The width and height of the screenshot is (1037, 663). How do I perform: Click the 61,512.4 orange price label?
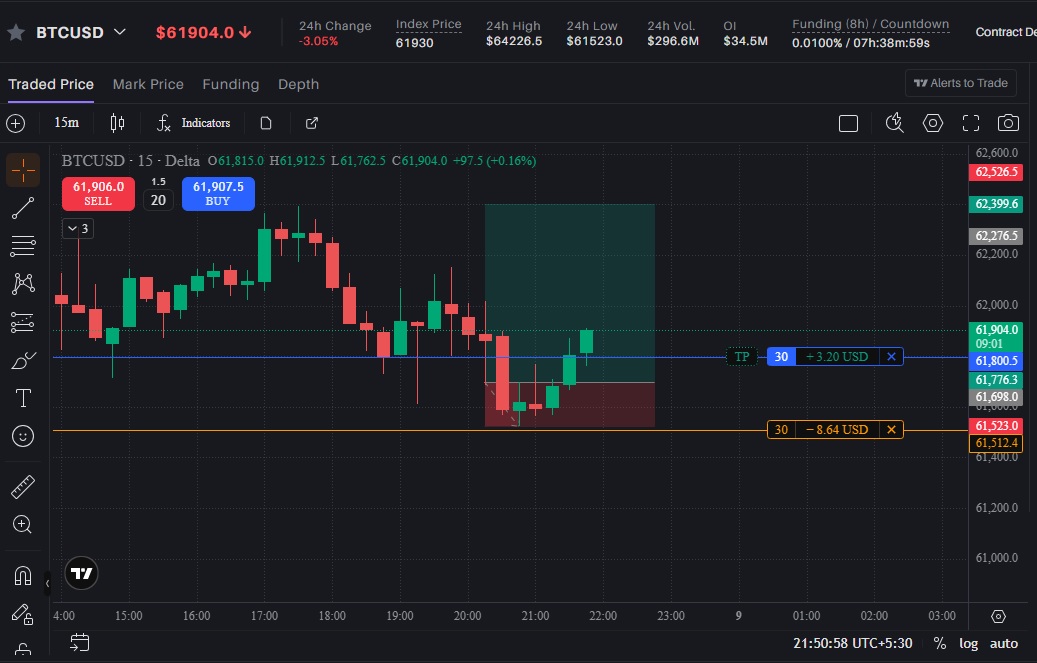pyautogui.click(x=996, y=443)
